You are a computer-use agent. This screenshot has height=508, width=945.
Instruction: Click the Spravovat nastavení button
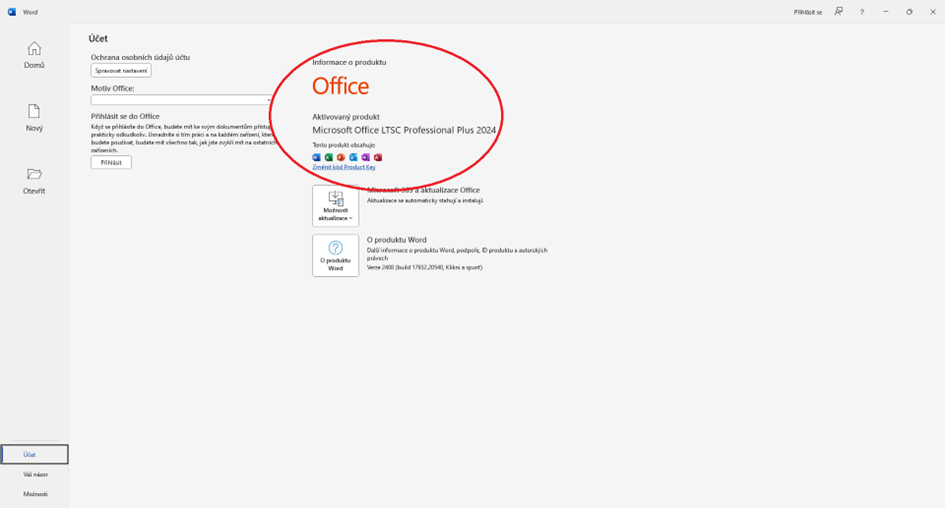tap(120, 71)
